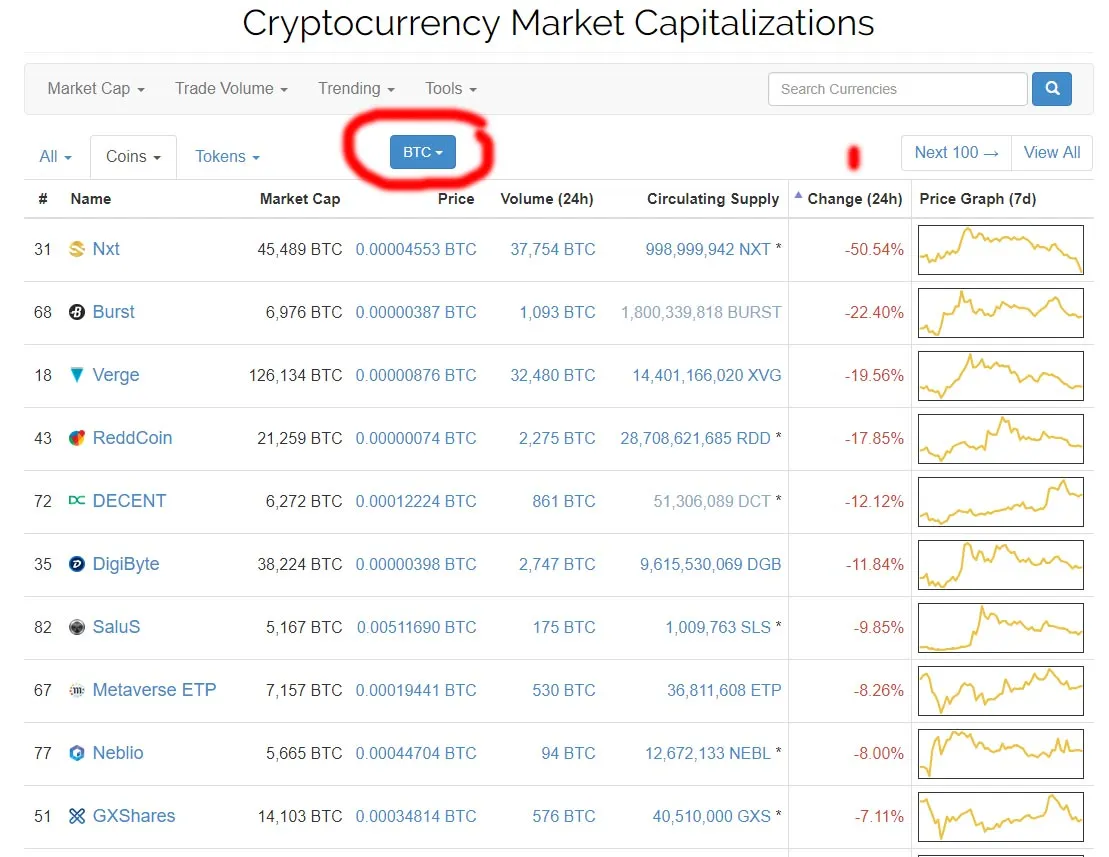Click the View All button
Viewport: 1109px width, 857px height.
pos(1052,153)
